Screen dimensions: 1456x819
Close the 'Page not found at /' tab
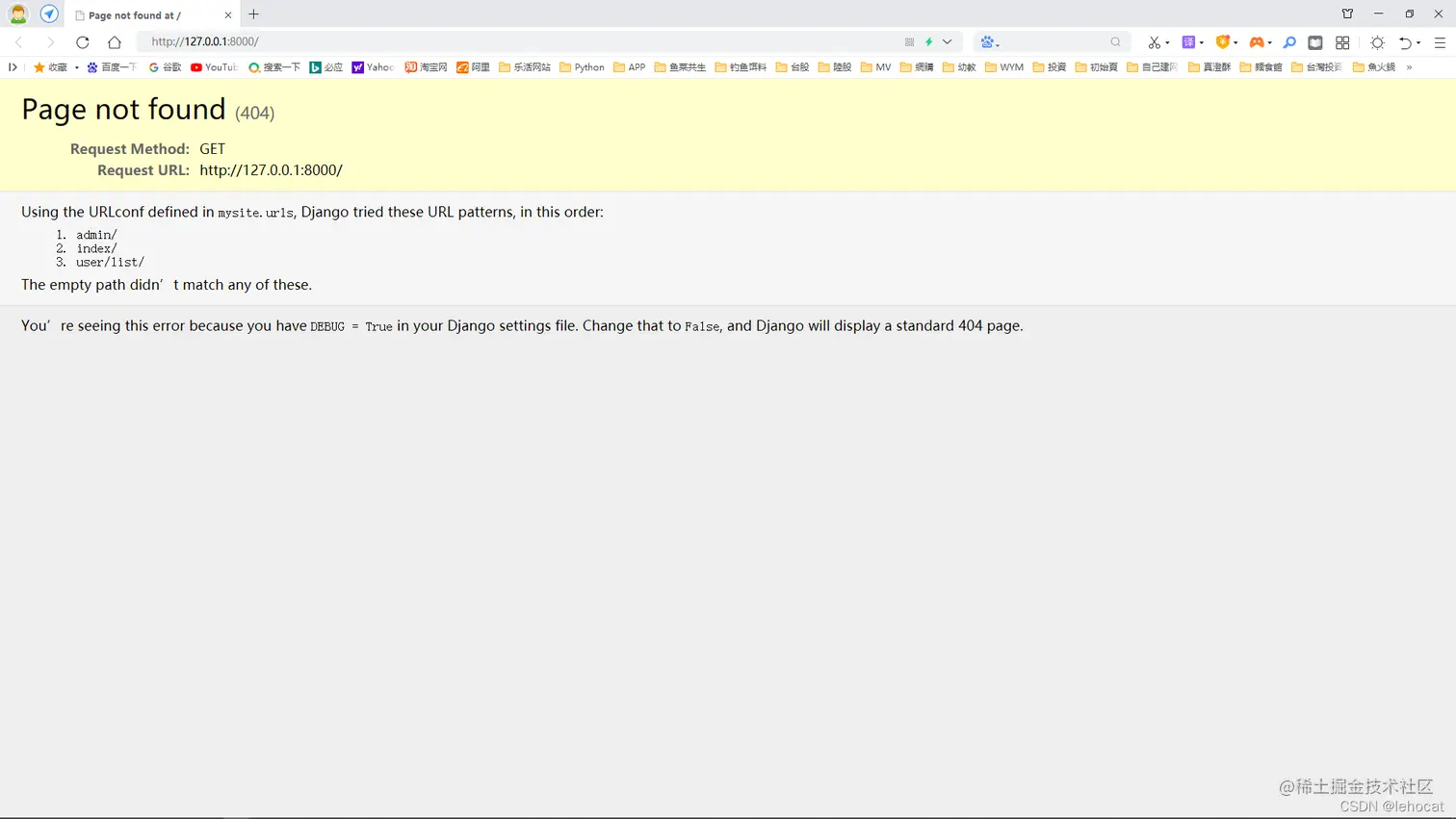click(228, 15)
